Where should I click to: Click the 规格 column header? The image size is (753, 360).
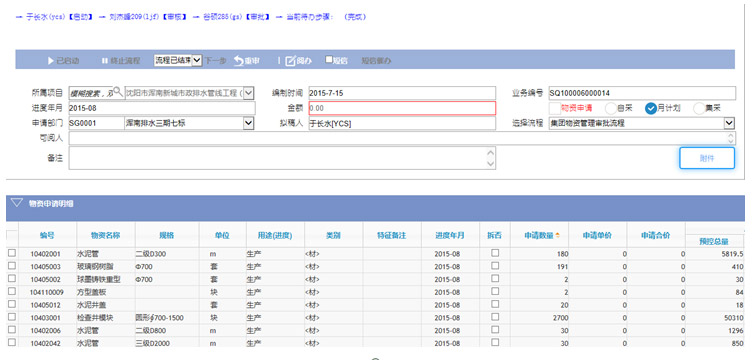pos(167,235)
